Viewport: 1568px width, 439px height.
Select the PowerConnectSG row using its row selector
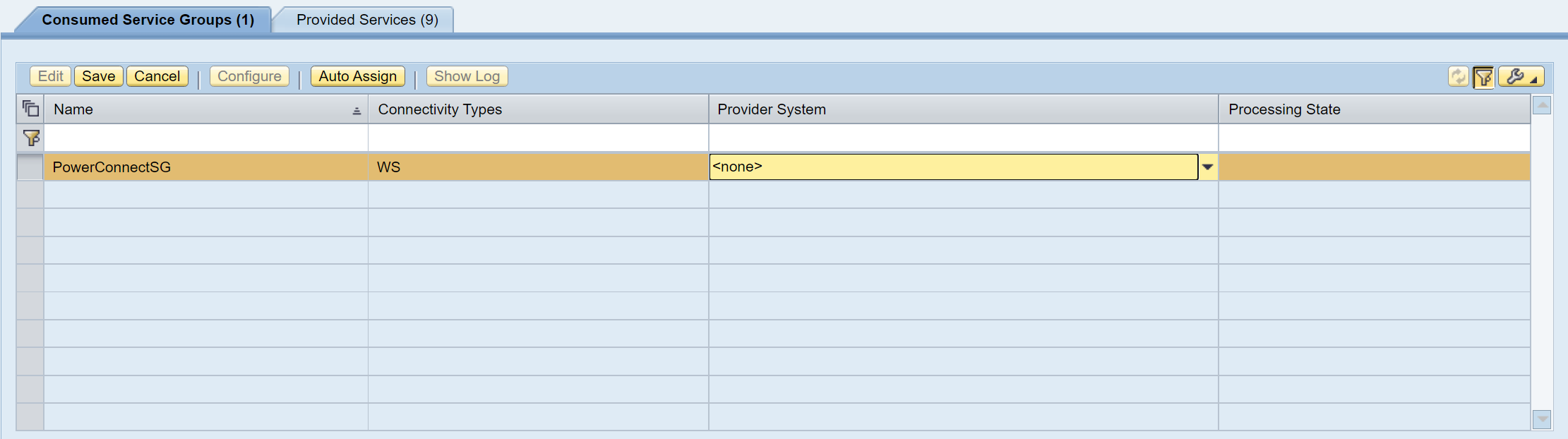(x=30, y=167)
